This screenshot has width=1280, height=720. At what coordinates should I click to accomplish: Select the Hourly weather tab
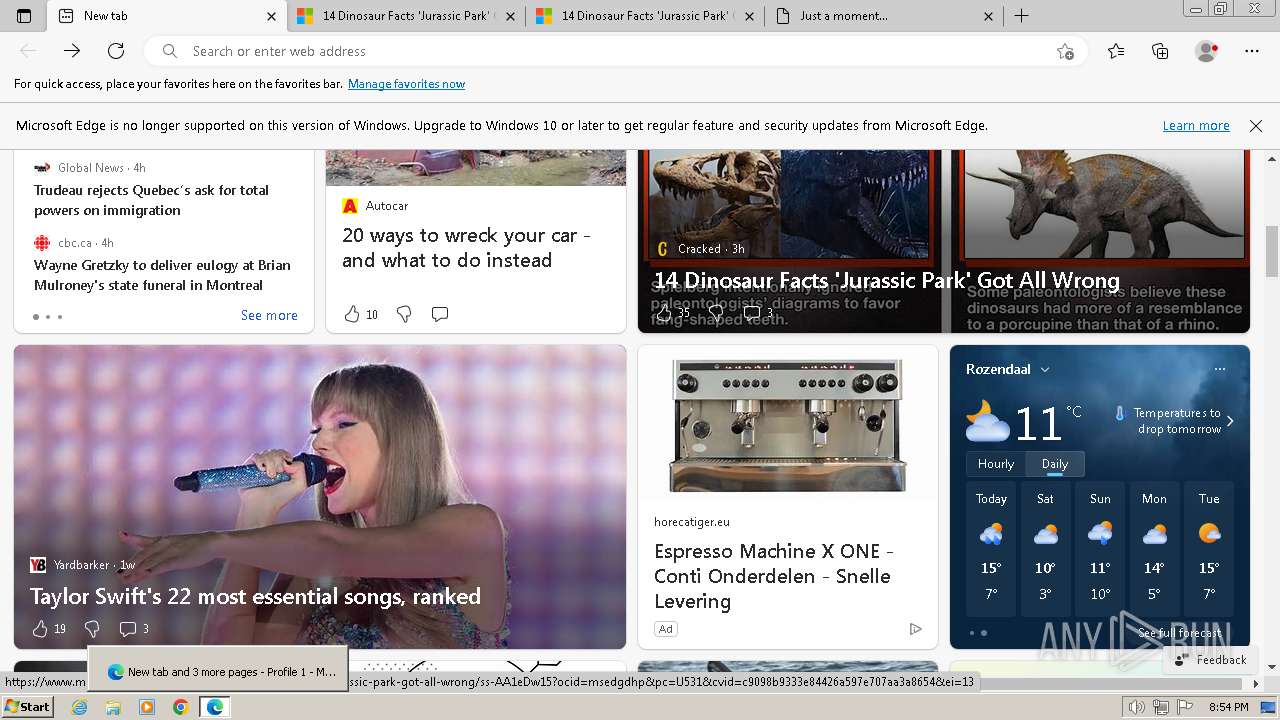coord(995,464)
